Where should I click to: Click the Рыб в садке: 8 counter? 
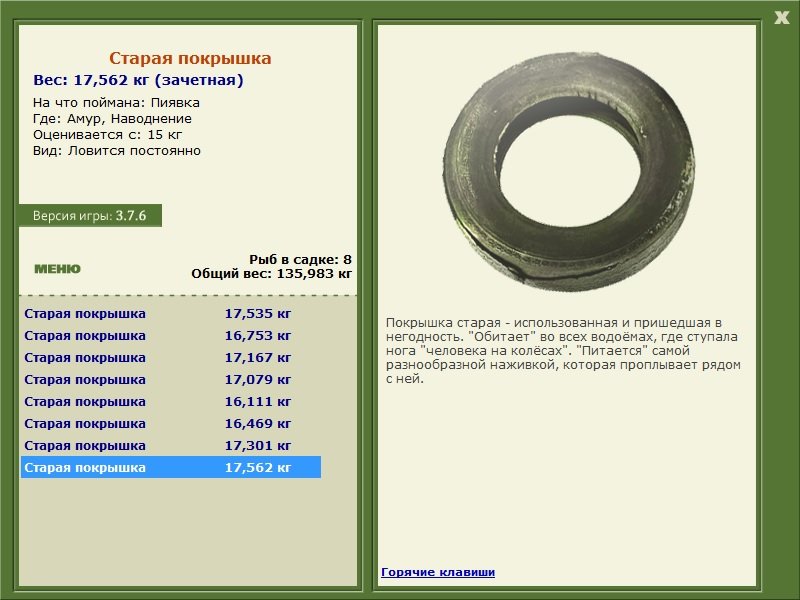tap(300, 259)
